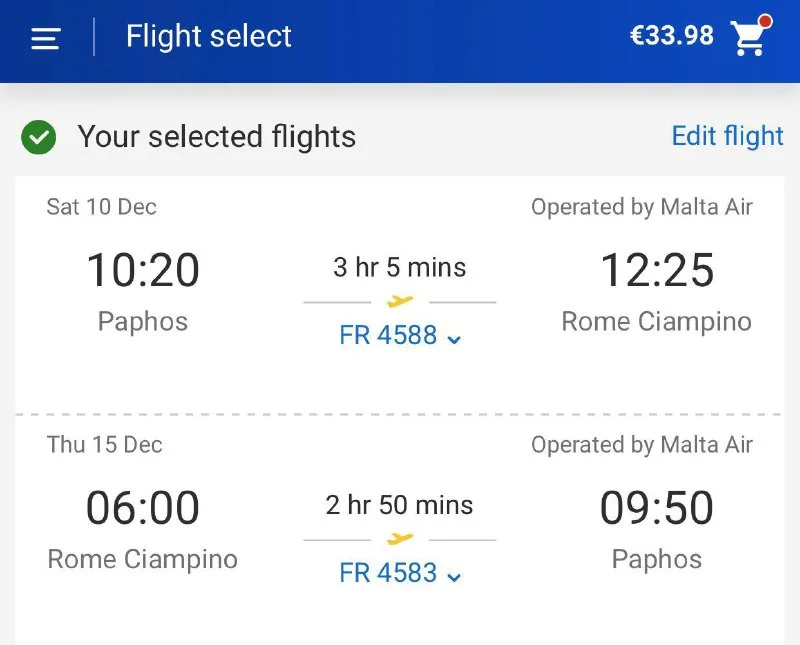Click the Flight select page title

208,37
